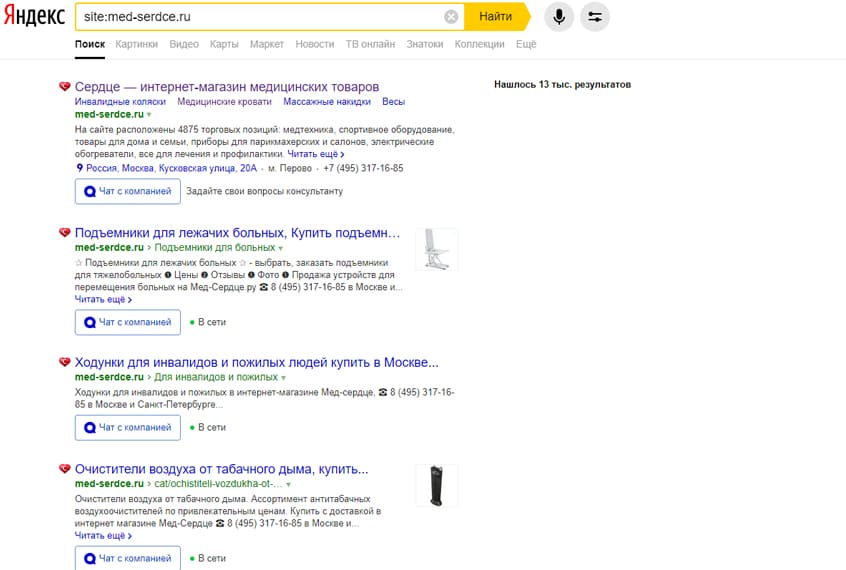Open result Подъемники для лежачих больных
This screenshot has height=570, width=846.
point(237,233)
